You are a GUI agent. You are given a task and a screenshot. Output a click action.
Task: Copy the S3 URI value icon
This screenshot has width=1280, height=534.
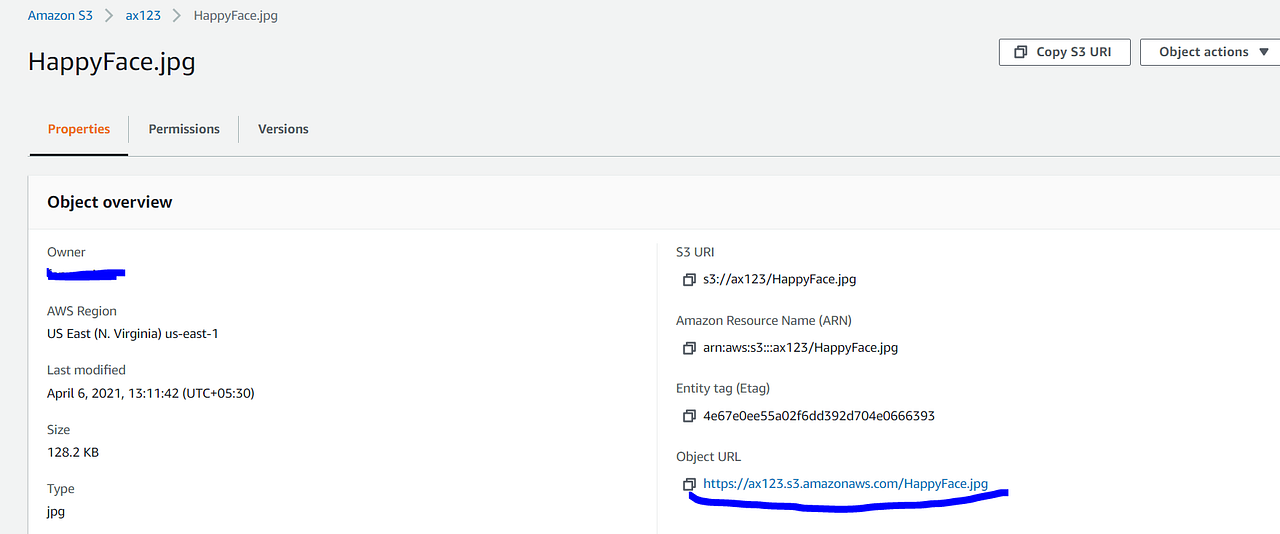point(689,280)
